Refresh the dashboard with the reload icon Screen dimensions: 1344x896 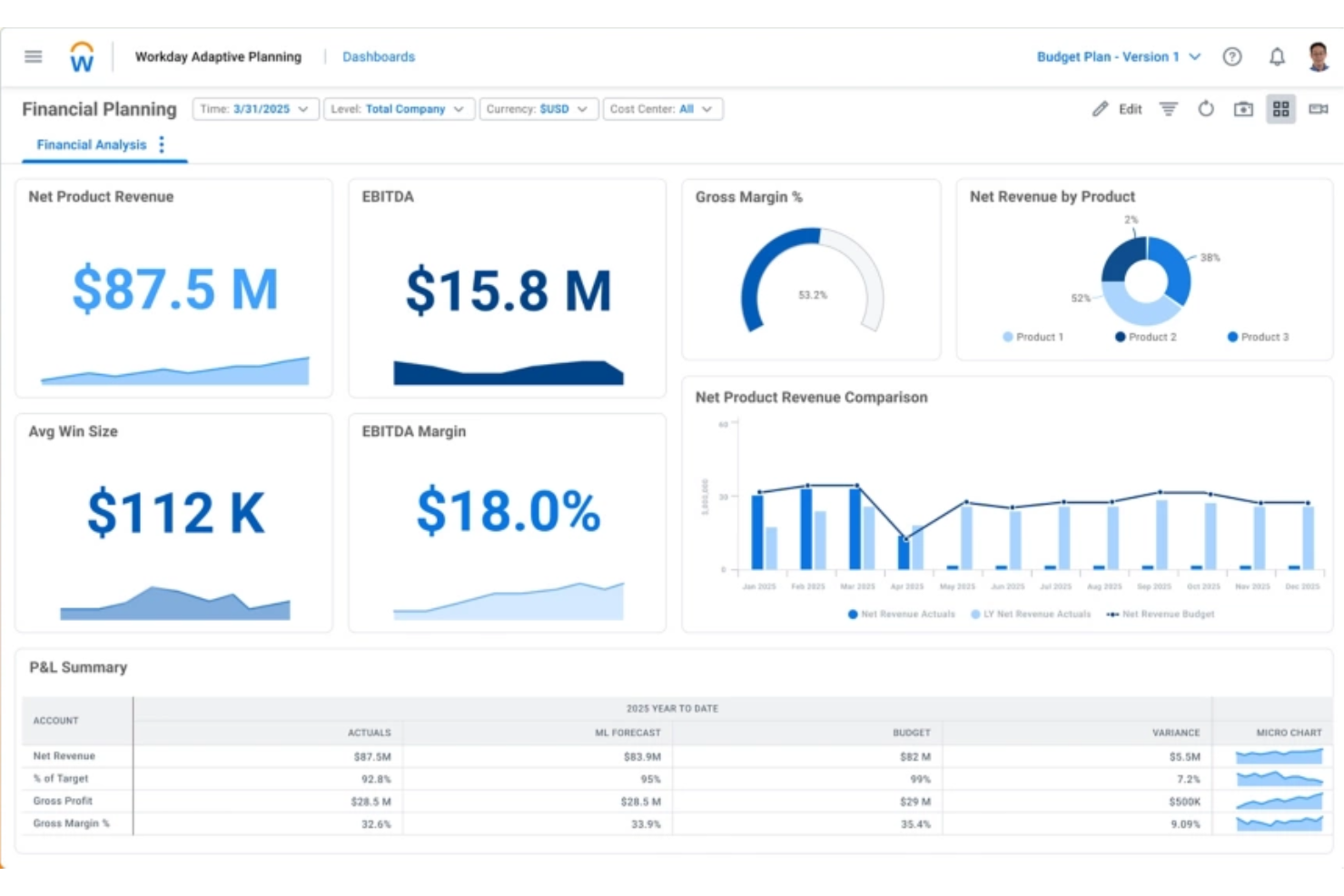click(1206, 109)
